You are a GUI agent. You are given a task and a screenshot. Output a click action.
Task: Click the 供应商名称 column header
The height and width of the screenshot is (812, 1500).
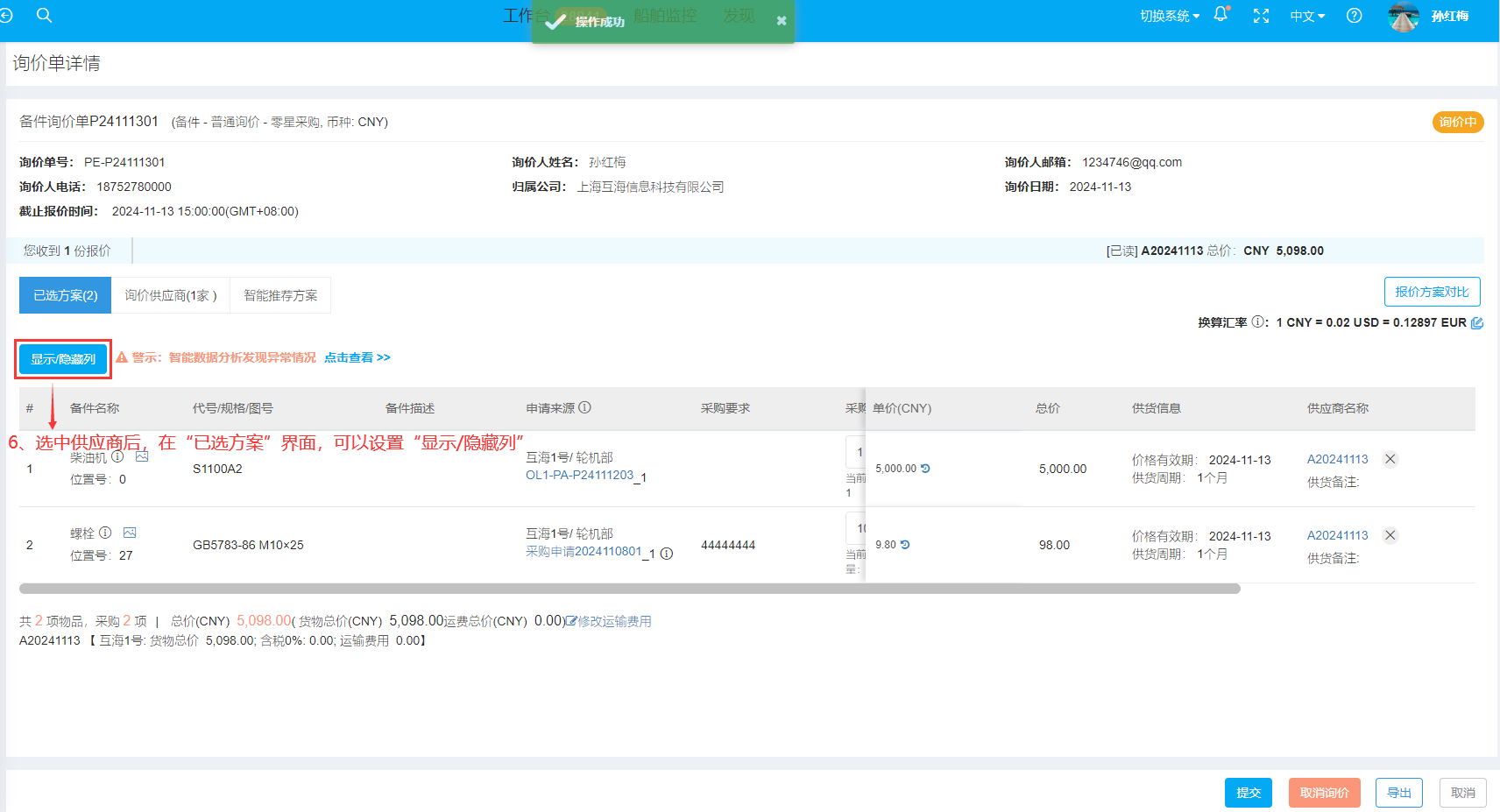[x=1337, y=408]
